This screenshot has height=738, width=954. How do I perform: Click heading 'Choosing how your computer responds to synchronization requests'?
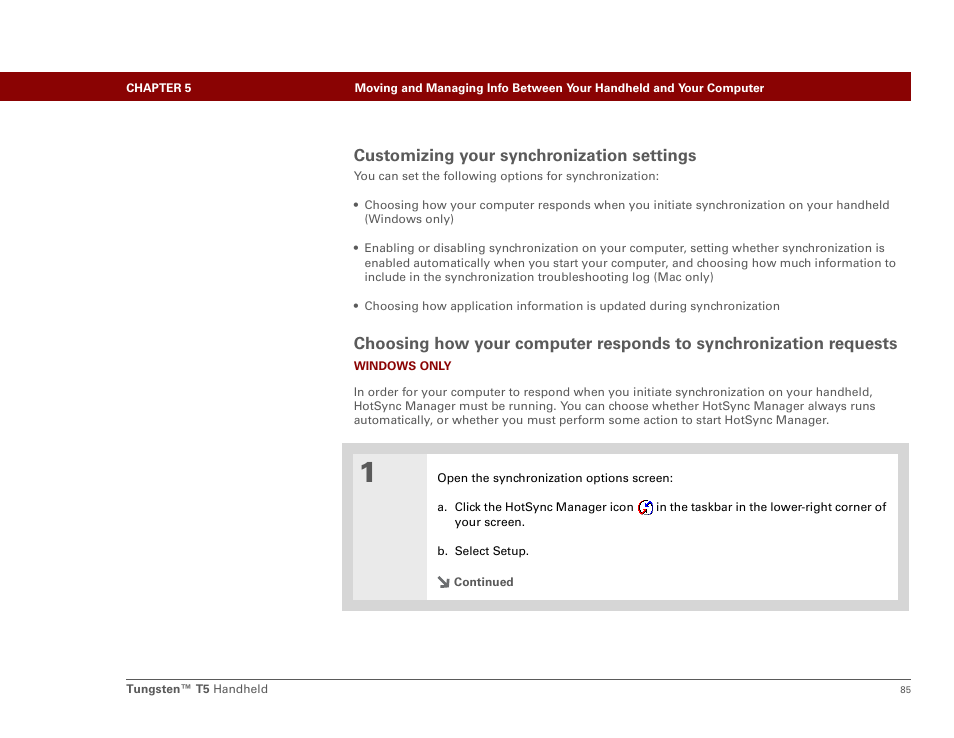click(625, 344)
